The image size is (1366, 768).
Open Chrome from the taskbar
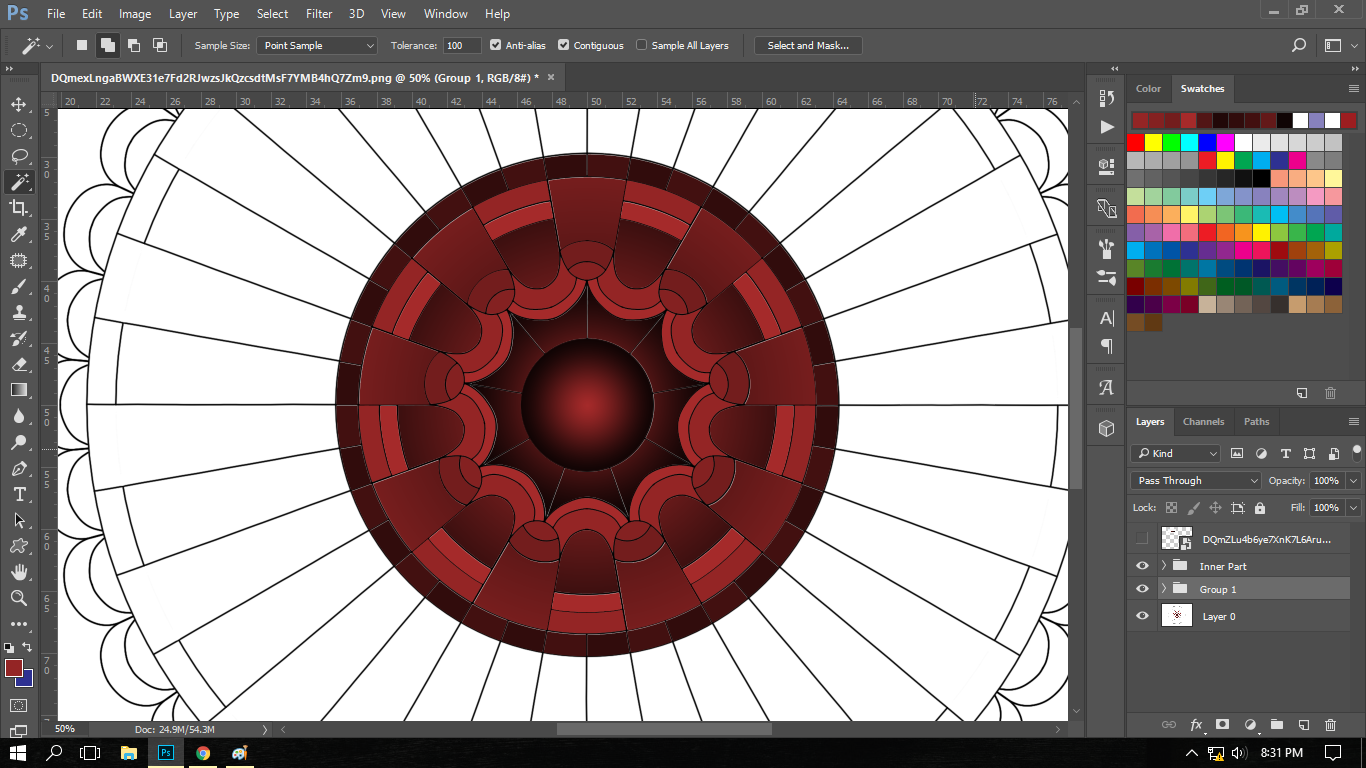click(x=203, y=753)
